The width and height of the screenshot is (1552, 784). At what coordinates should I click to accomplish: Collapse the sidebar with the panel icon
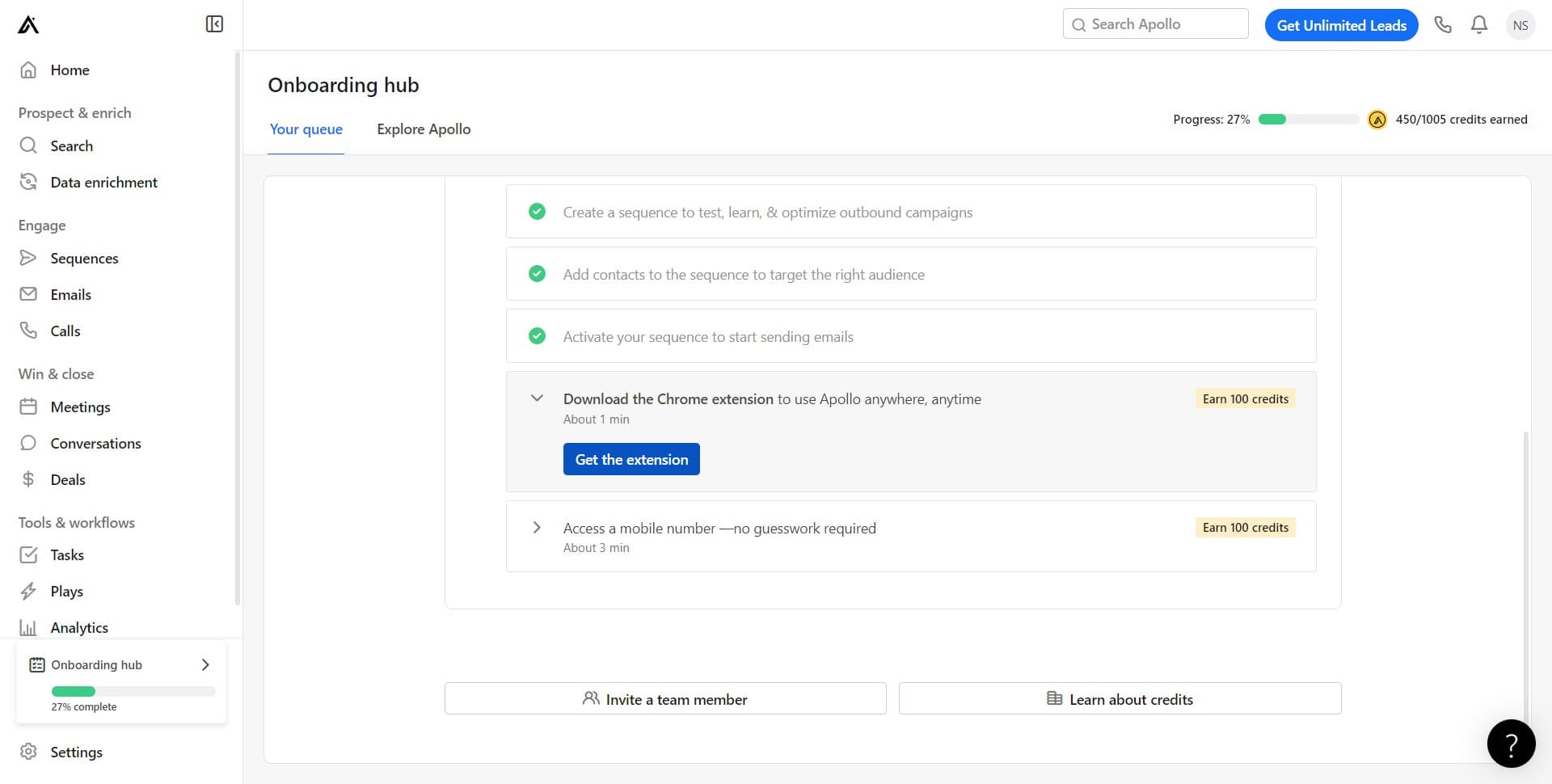click(x=214, y=24)
